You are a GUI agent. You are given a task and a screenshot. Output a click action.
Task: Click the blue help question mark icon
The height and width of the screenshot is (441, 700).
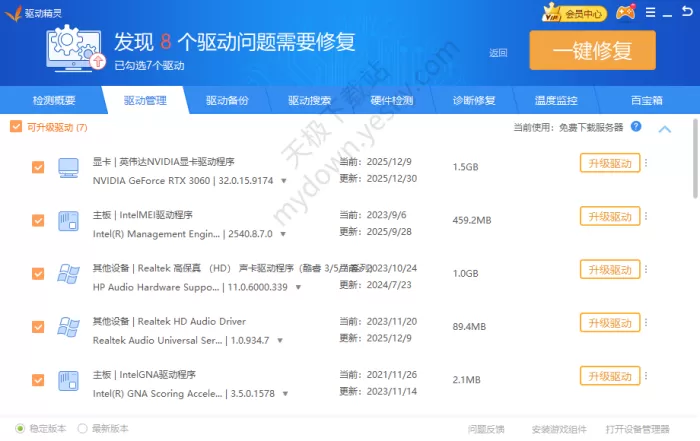(636, 127)
